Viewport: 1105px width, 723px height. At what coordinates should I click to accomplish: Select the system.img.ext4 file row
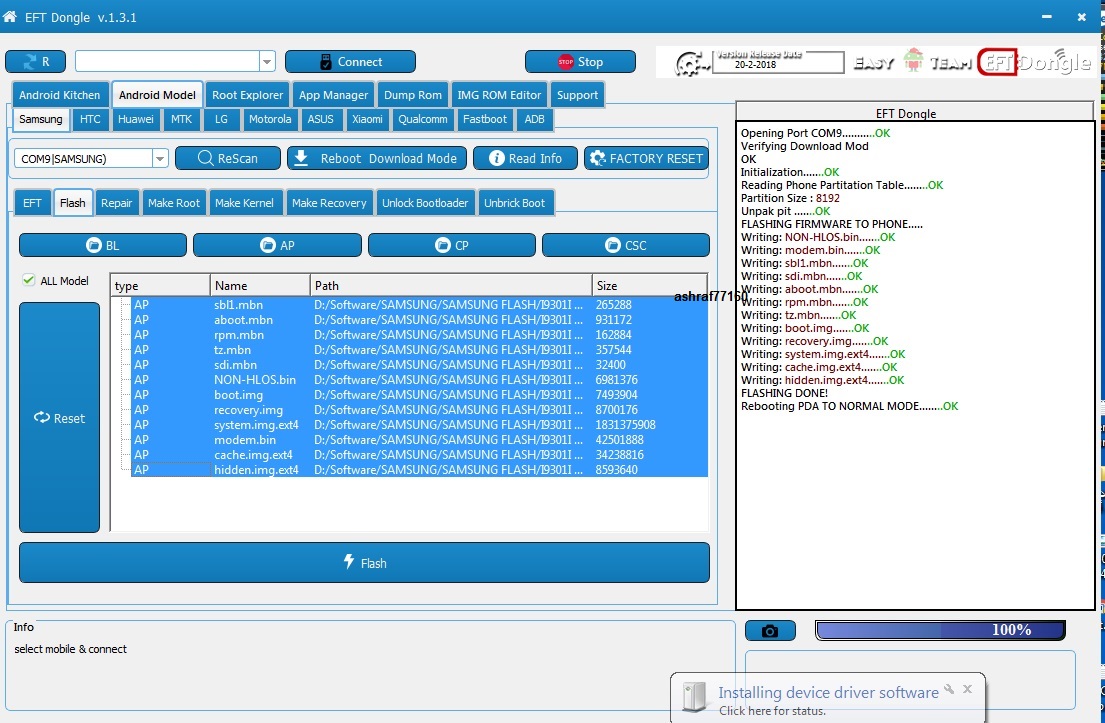coord(419,425)
